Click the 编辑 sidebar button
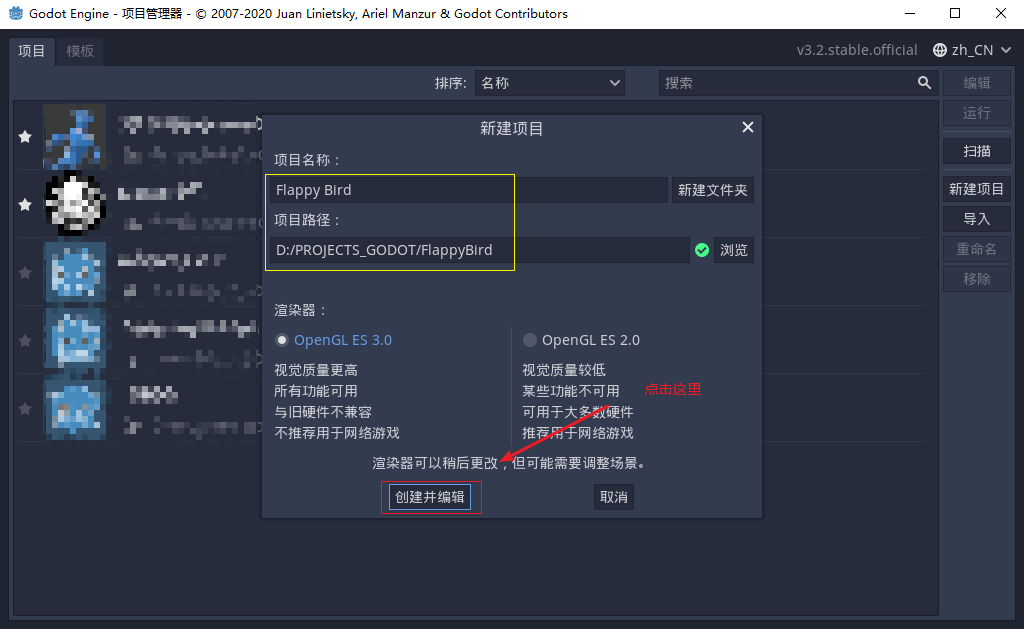Viewport: 1024px width, 629px height. coord(977,83)
